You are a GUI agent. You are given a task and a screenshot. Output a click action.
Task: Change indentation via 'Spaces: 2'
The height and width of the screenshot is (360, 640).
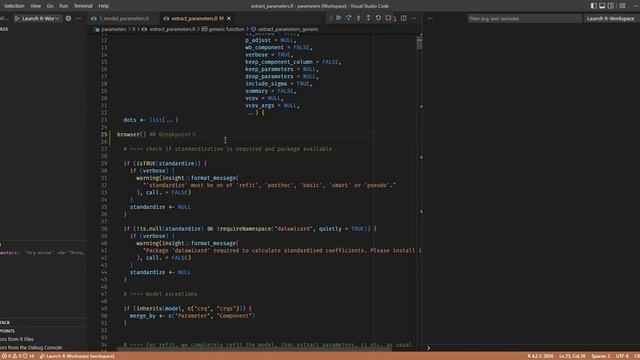[601, 356]
